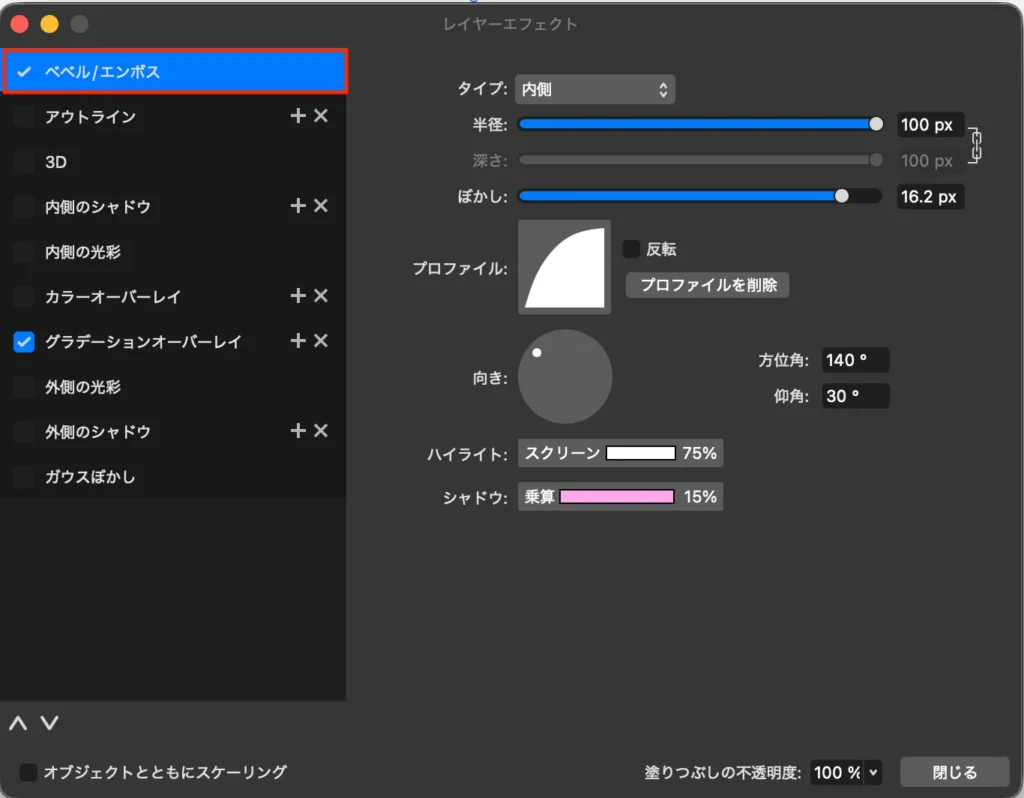This screenshot has width=1024, height=798.
Task: Click the down arrow below the effects list
Action: [50, 723]
